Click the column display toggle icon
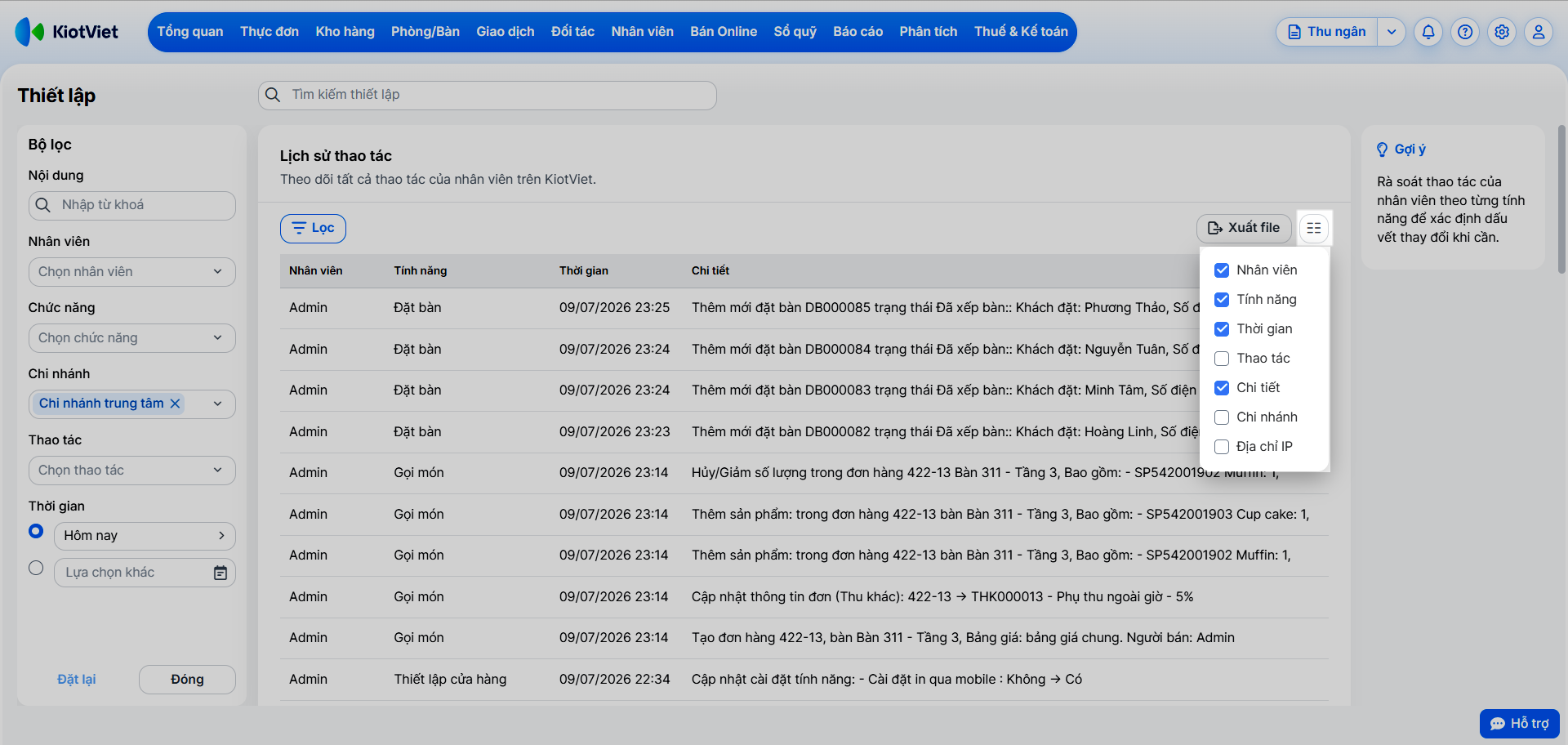This screenshot has height=745, width=1568. pos(1314,228)
